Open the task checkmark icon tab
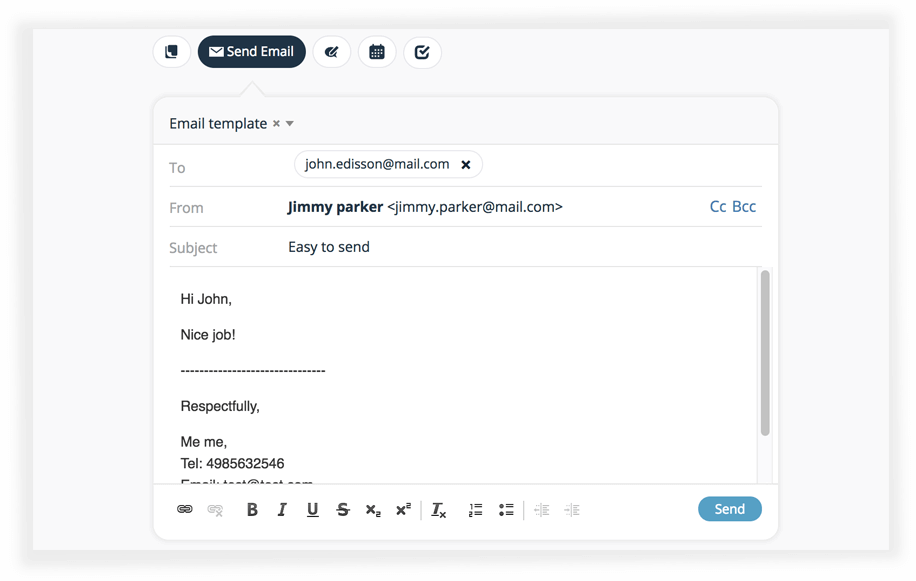 [422, 52]
